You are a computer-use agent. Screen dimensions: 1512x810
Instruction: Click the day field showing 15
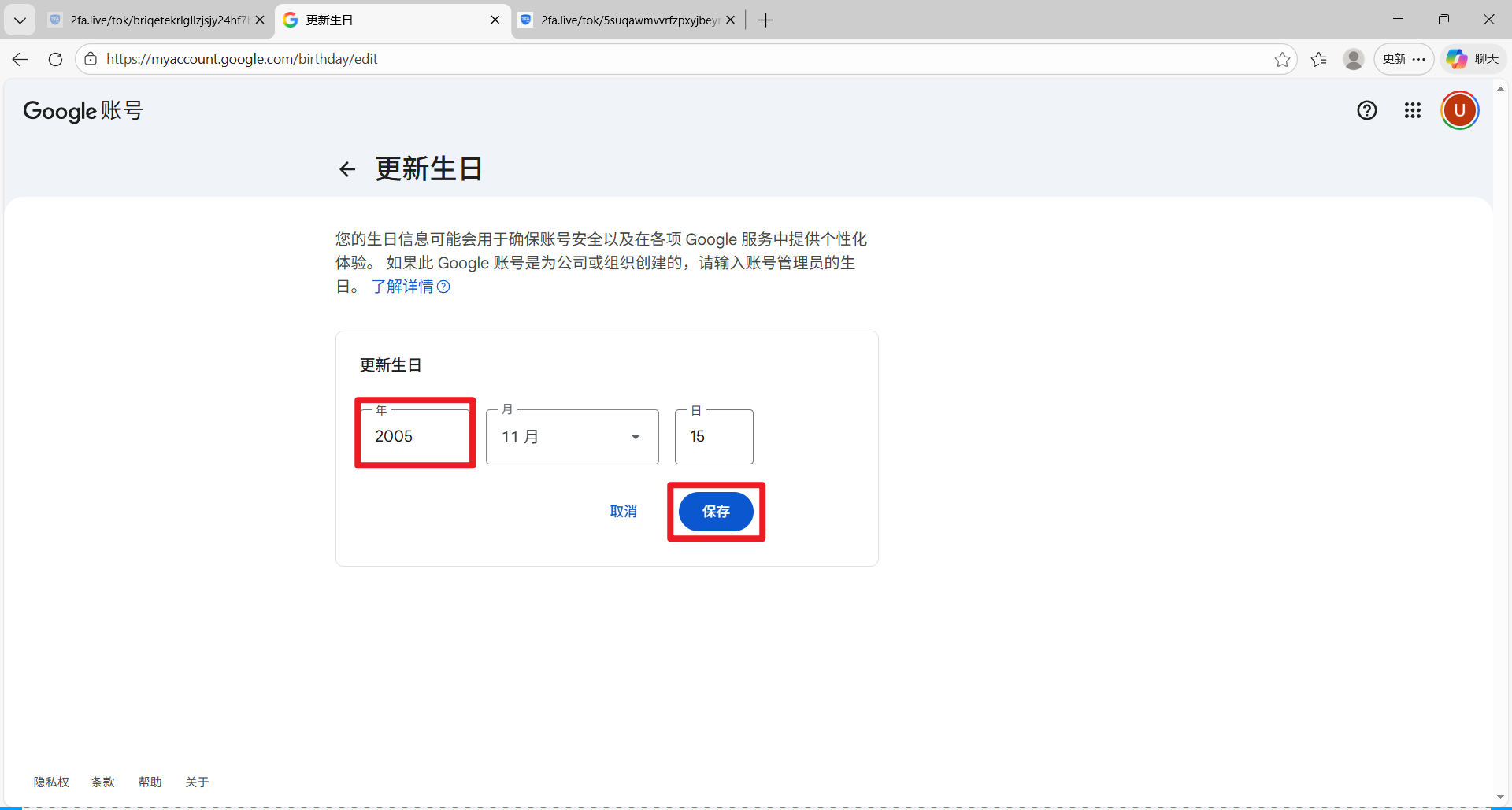(713, 437)
